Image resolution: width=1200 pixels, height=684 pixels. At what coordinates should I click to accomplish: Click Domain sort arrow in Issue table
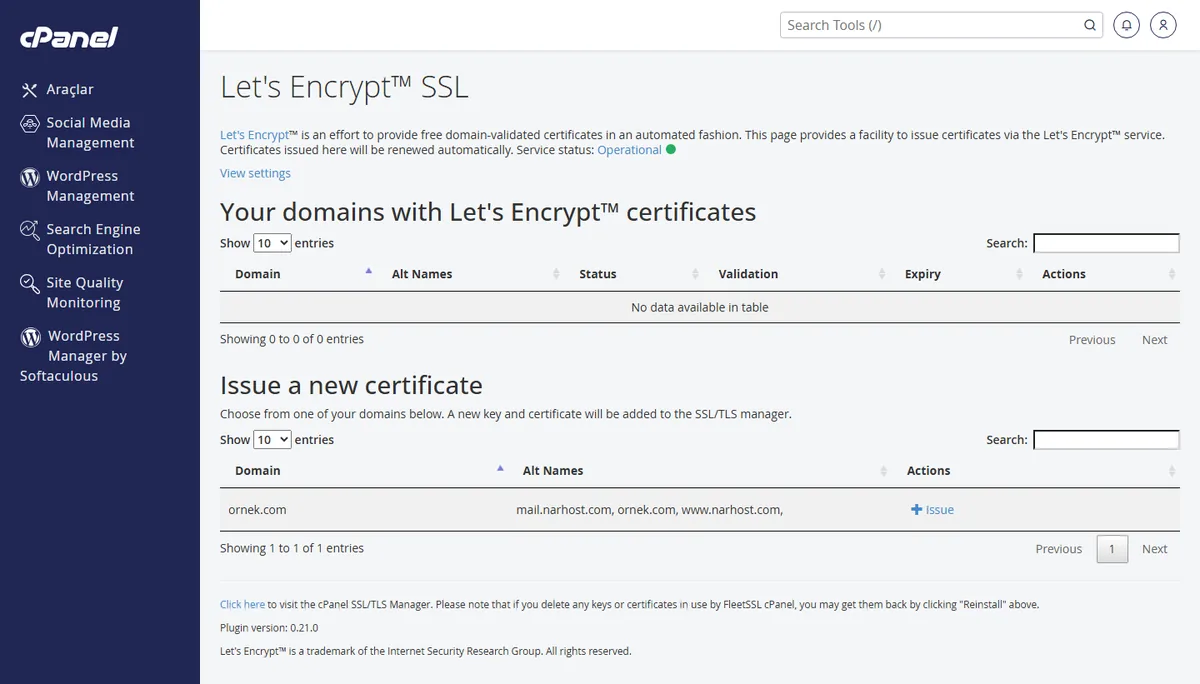tap(500, 468)
